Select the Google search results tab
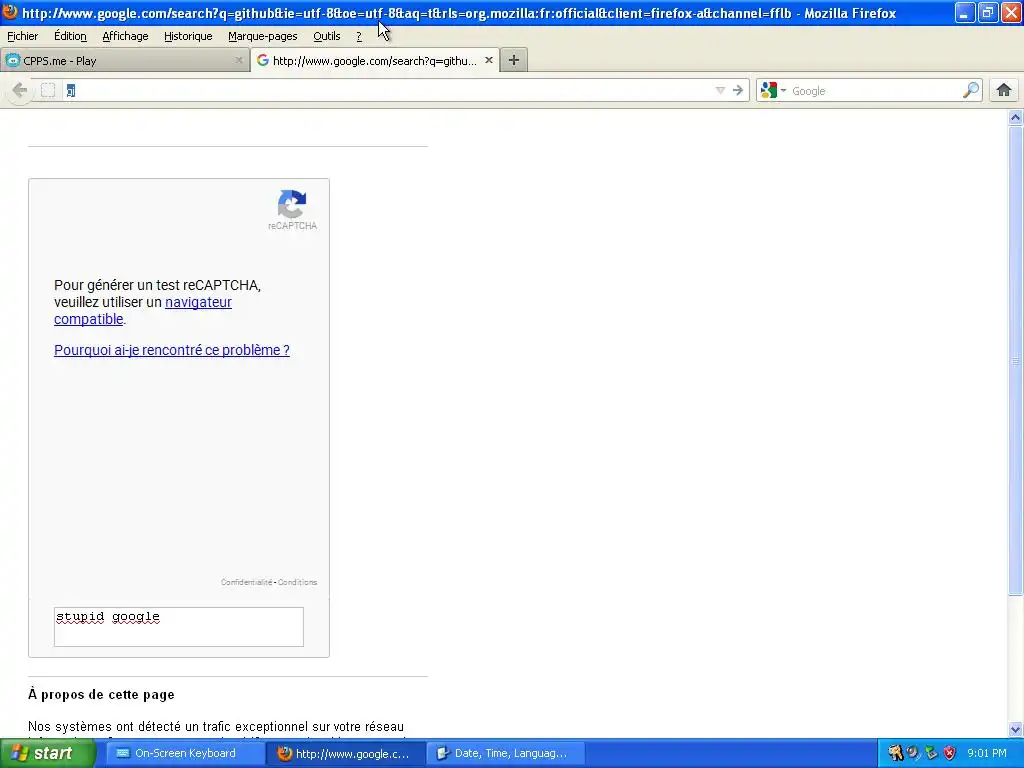 point(375,60)
